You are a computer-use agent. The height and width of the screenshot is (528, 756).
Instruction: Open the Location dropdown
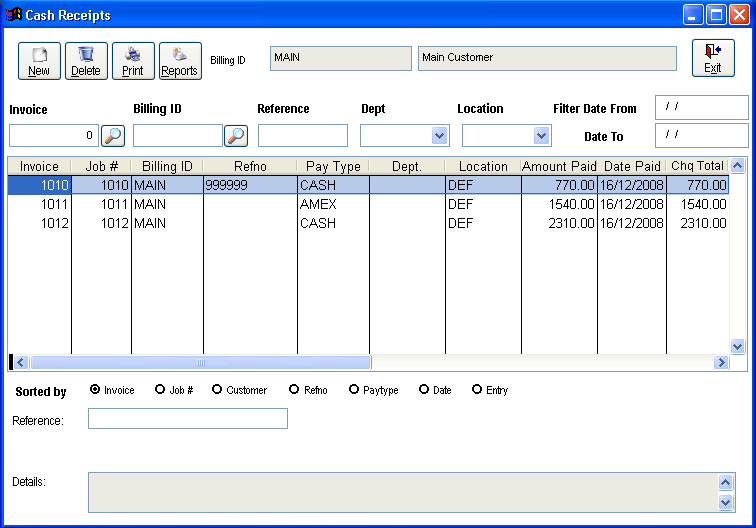pyautogui.click(x=541, y=136)
